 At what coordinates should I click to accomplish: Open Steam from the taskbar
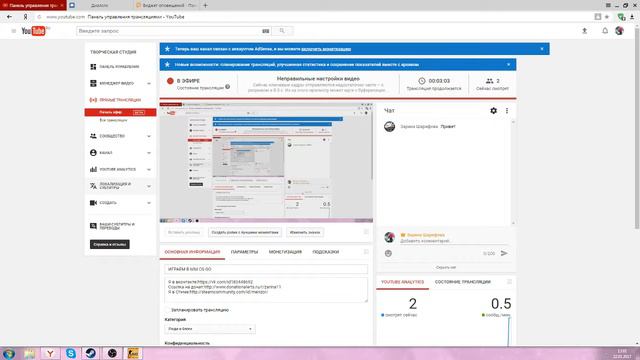(x=91, y=353)
